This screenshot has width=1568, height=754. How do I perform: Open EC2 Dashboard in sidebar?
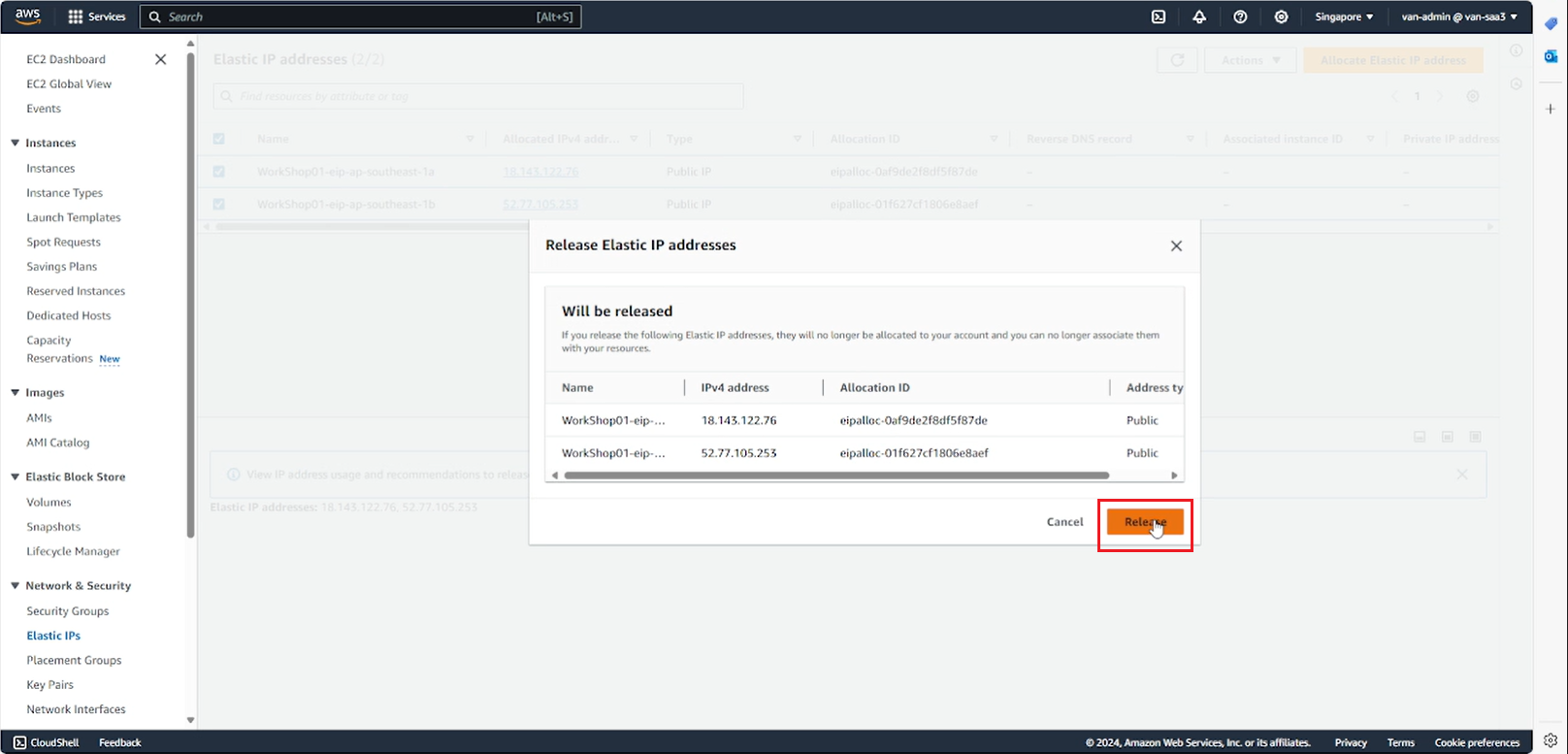click(x=66, y=59)
